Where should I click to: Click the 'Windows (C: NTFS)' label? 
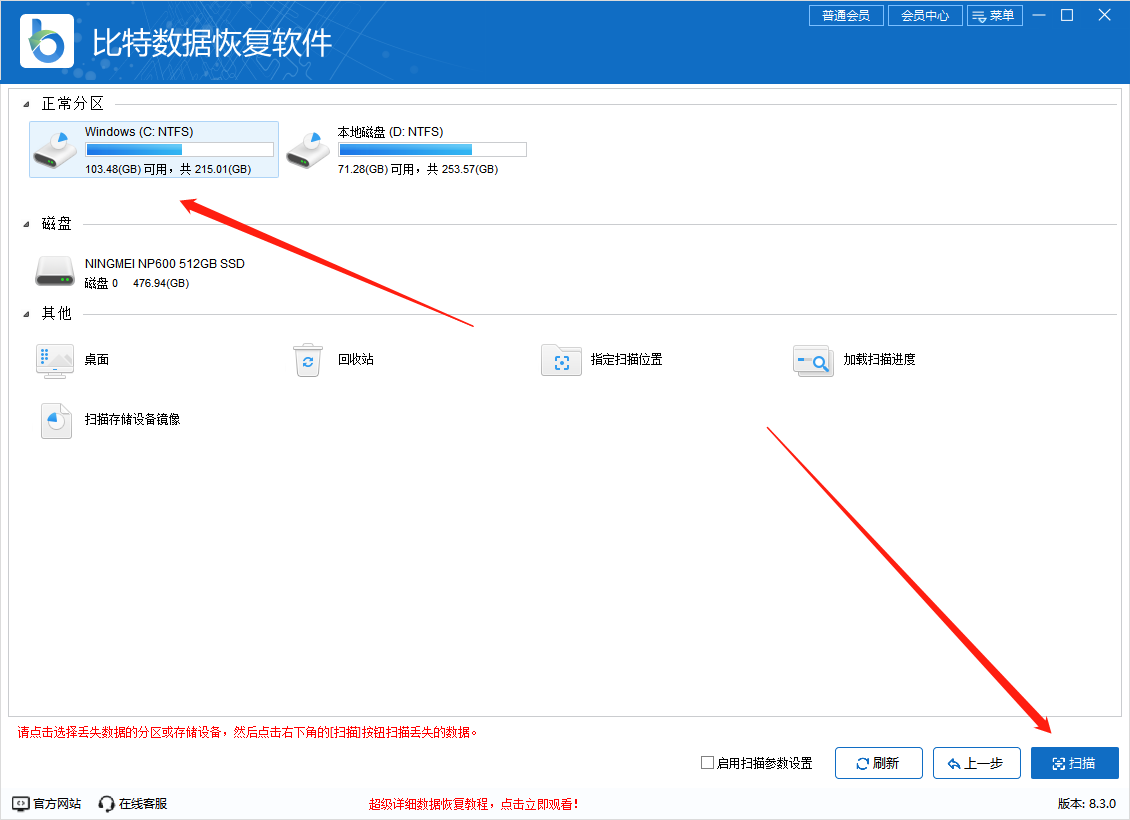pyautogui.click(x=139, y=132)
